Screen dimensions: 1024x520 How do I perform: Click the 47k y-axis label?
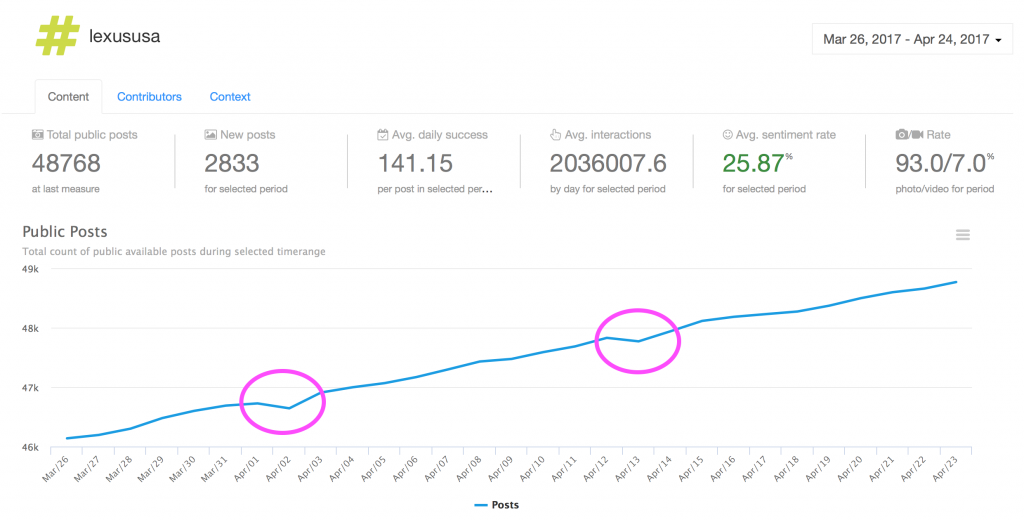(30, 388)
